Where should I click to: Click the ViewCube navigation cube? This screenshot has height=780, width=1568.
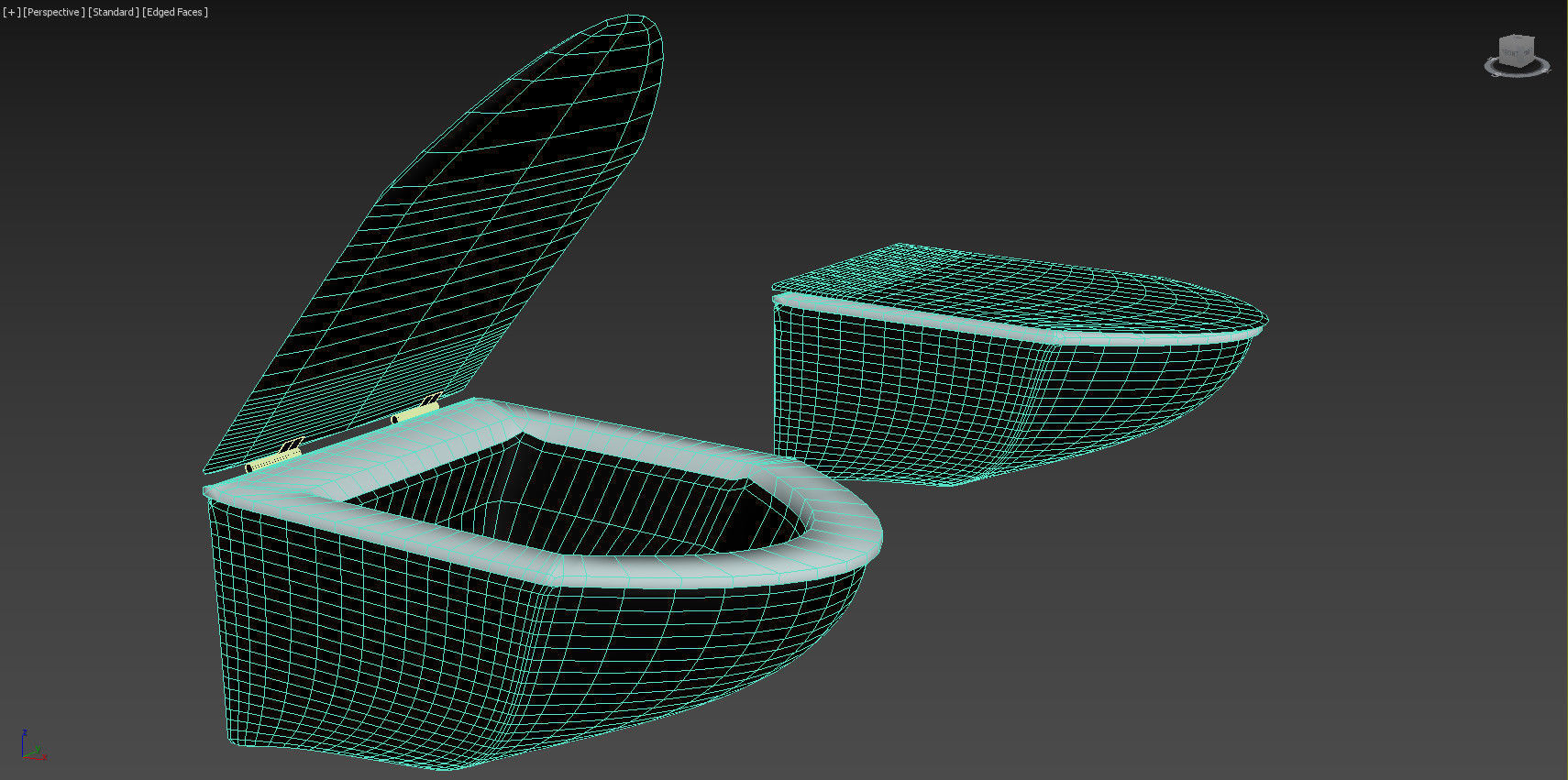1517,49
